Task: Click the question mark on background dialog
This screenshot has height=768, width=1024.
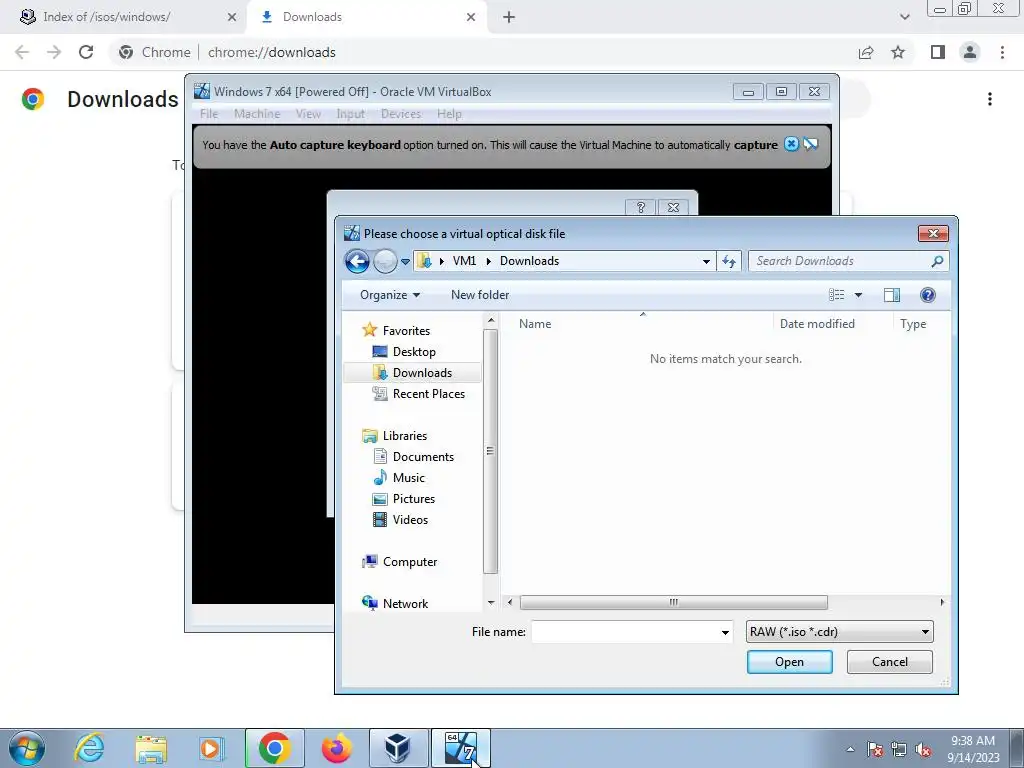Action: tap(641, 207)
